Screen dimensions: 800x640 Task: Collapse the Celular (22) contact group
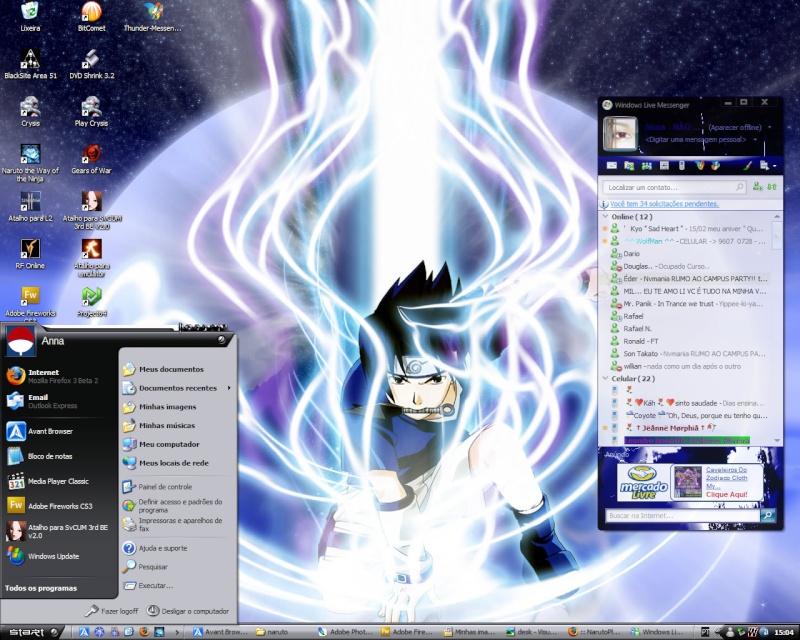(605, 378)
